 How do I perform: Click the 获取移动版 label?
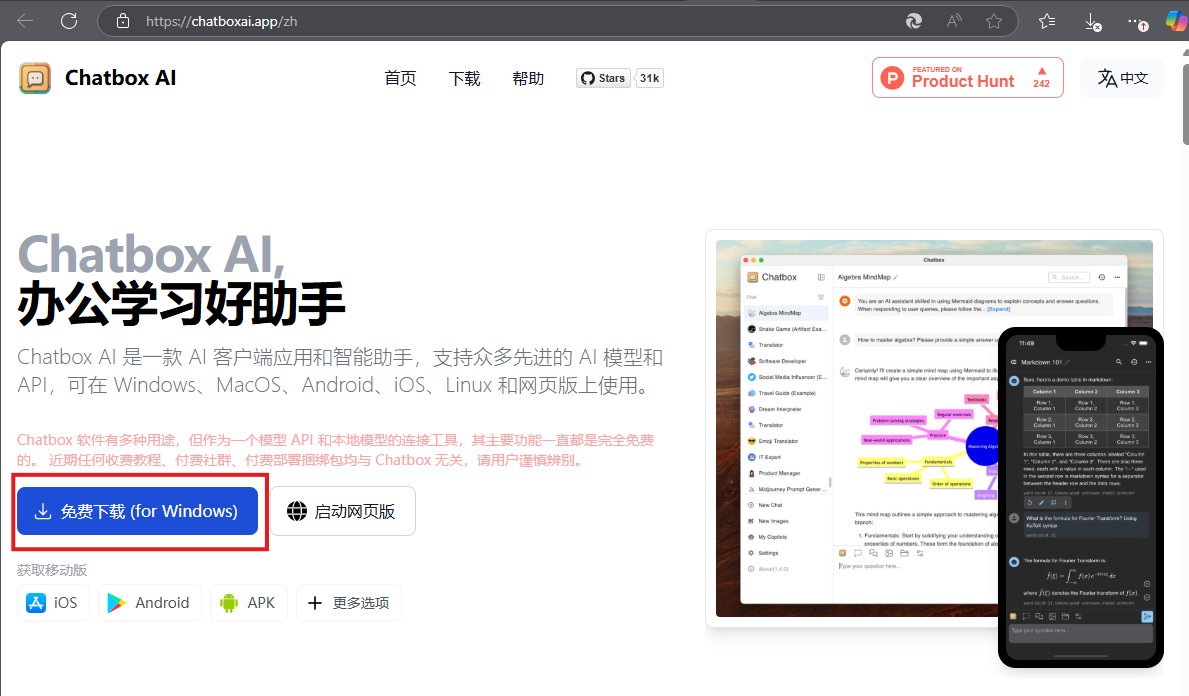click(52, 570)
